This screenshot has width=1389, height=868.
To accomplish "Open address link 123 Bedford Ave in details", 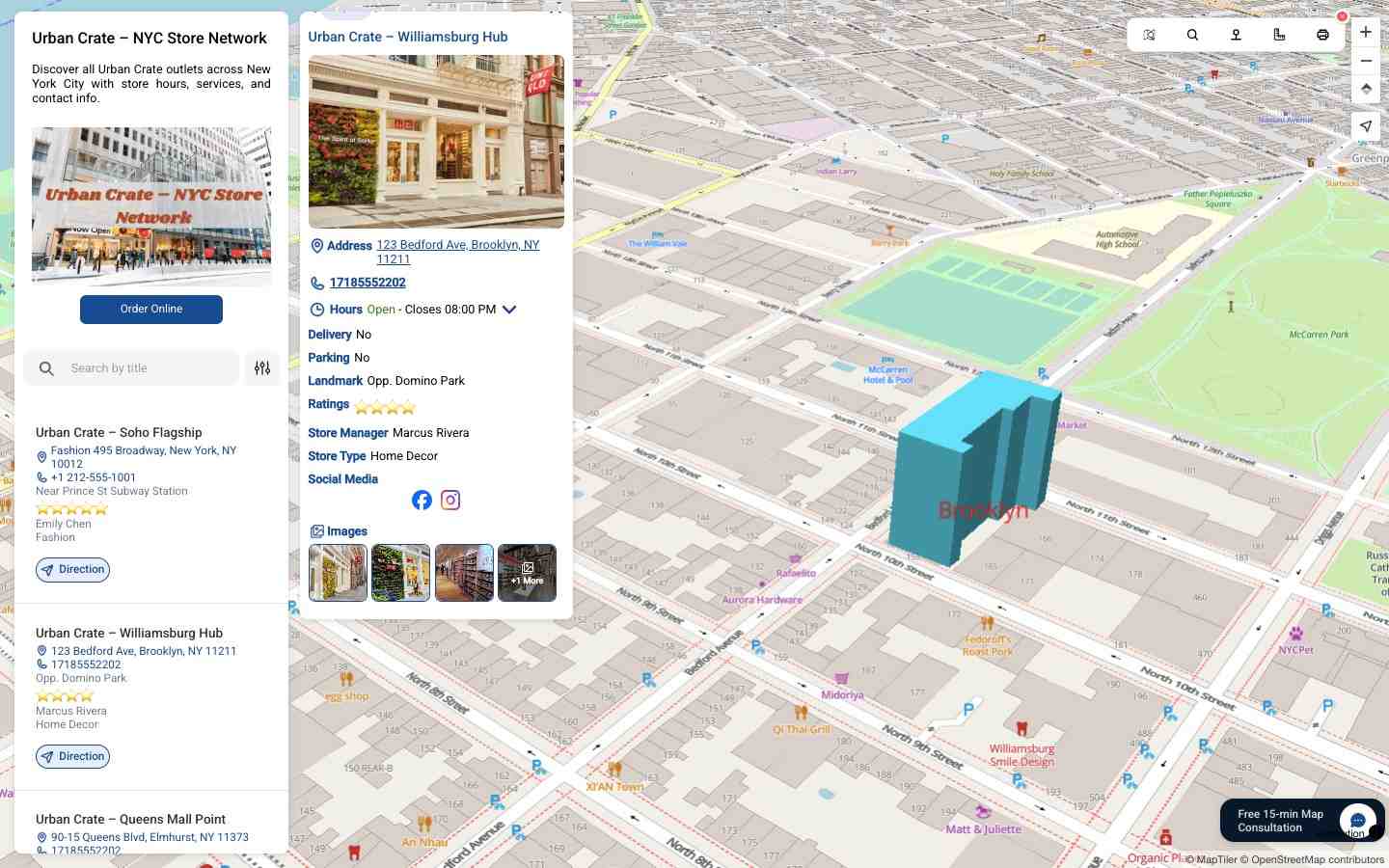I will coord(458,252).
